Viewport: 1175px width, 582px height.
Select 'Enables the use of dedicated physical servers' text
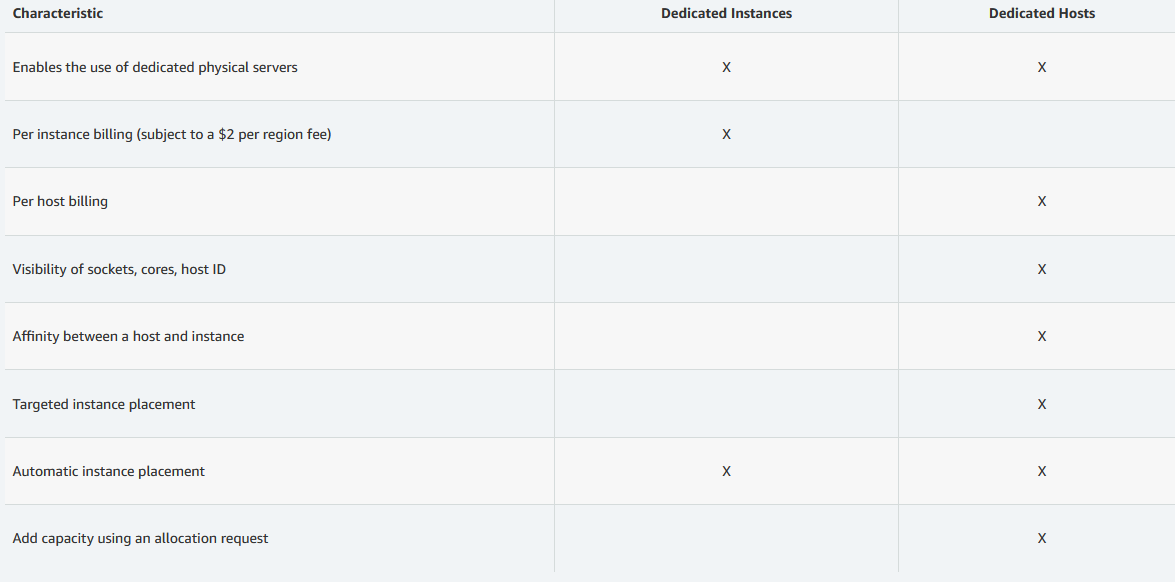point(155,67)
